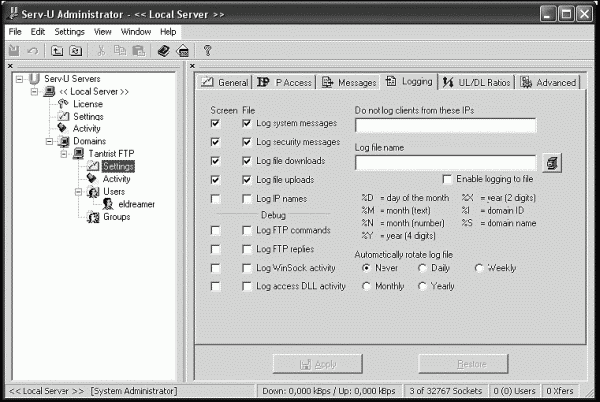The image size is (600, 402).
Task: Select eldreamer user in the tree
Action: (136, 204)
